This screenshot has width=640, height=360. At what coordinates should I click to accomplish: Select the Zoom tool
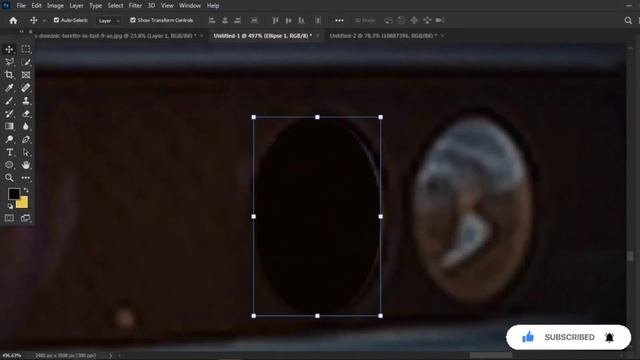[x=9, y=178]
